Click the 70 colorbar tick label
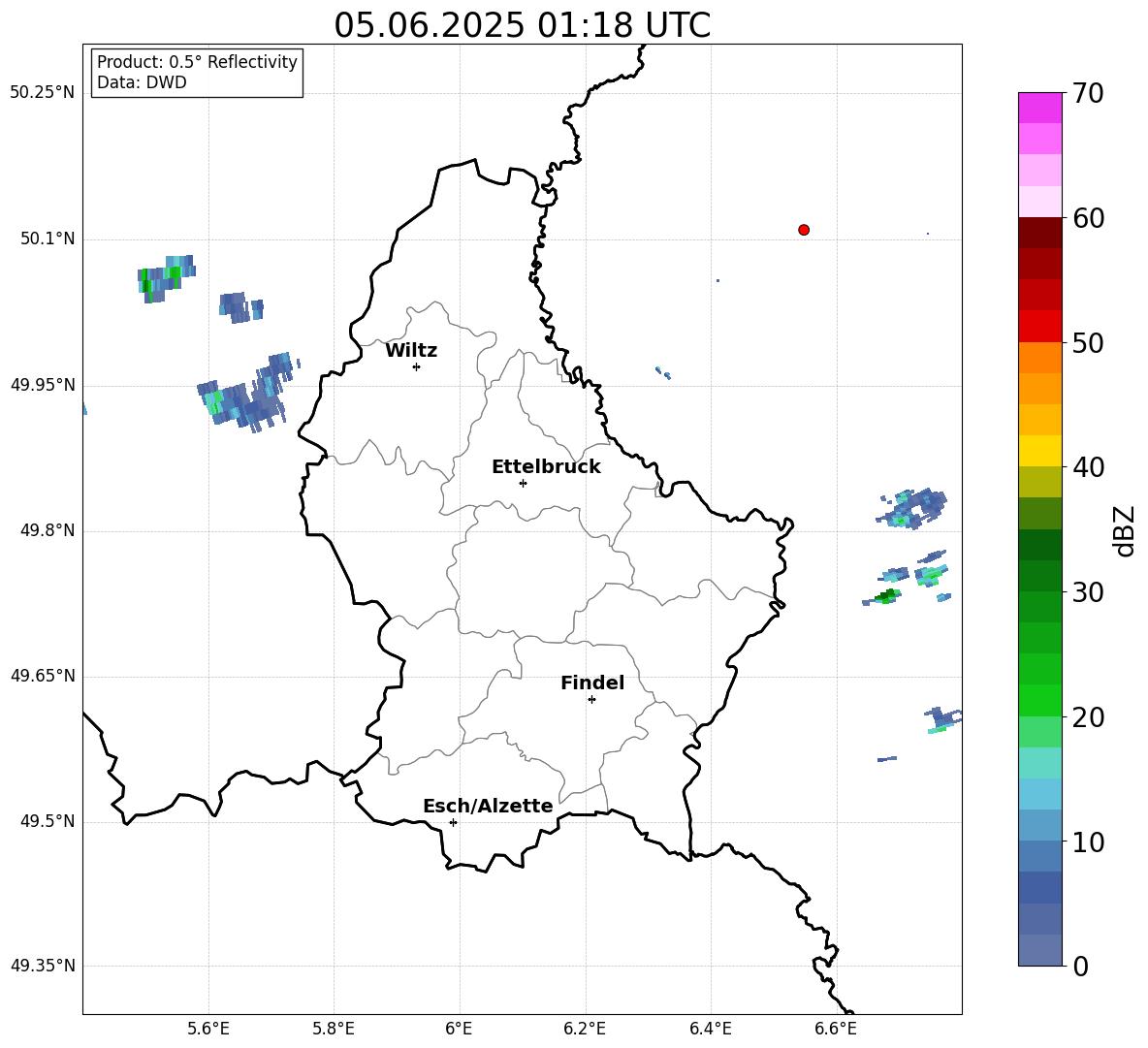The image size is (1148, 1048). pos(1088,93)
